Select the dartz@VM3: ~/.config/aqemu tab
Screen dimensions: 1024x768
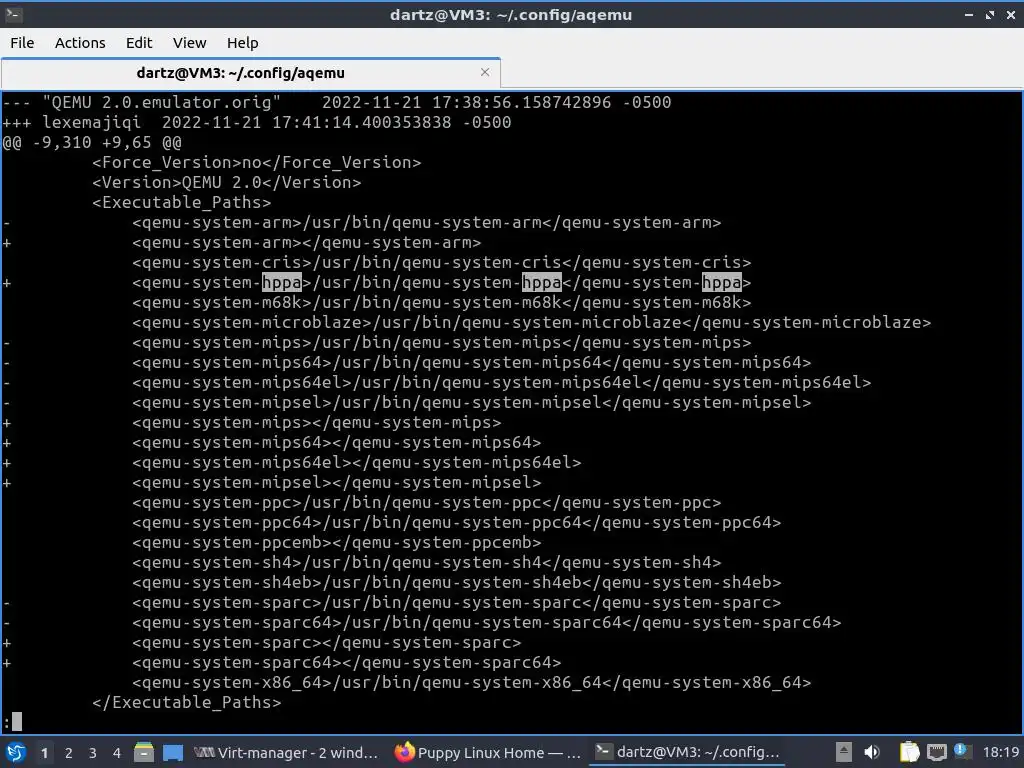pos(240,72)
